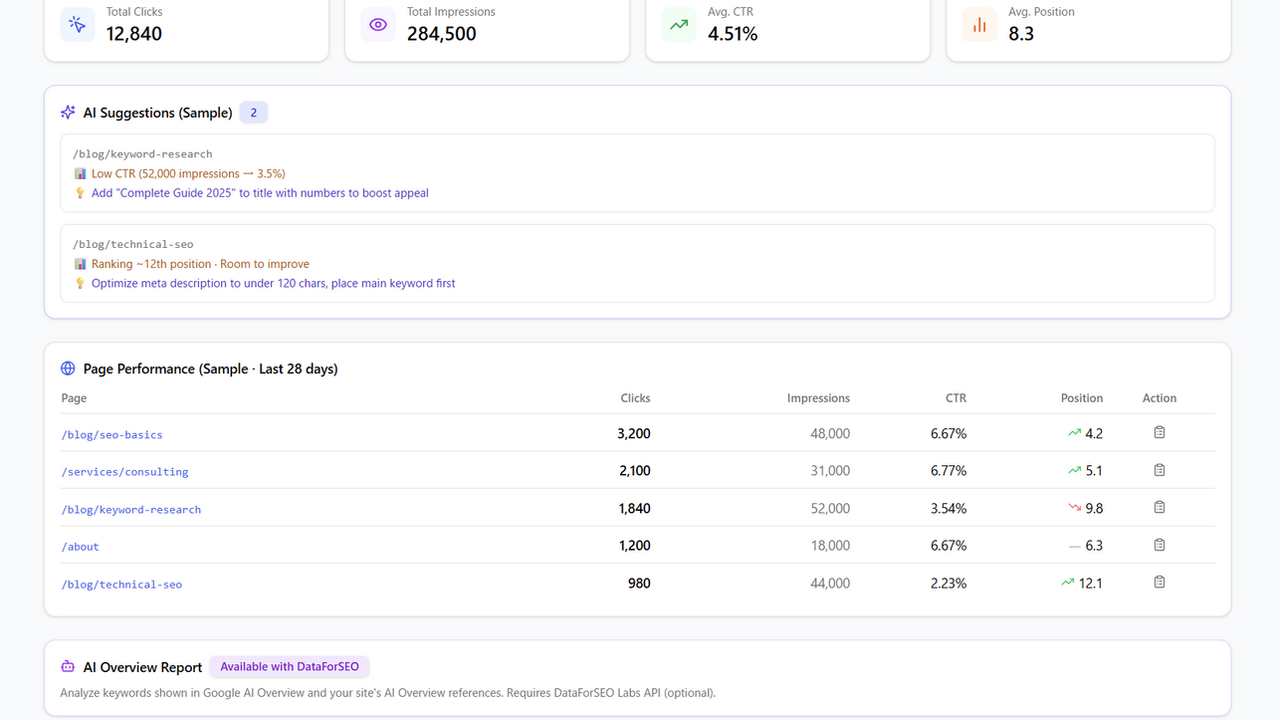Click the Low CTR 52,000 impressions text
Viewport: 1280px width, 720px height.
click(188, 174)
